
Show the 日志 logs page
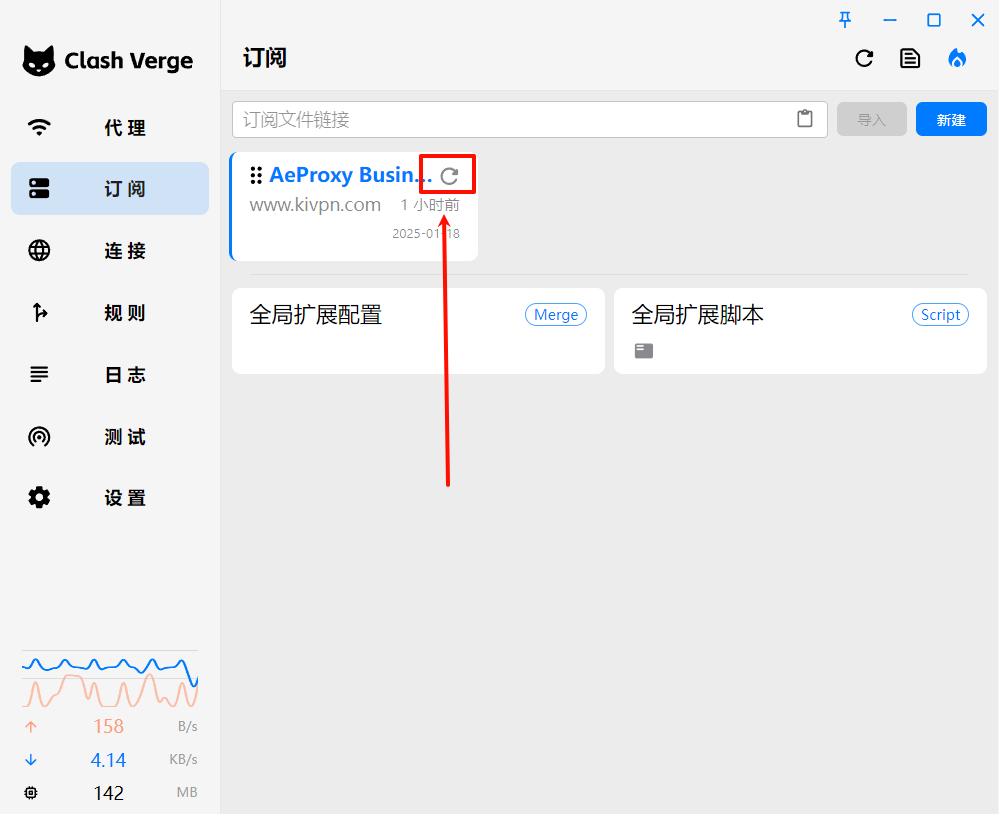[110, 375]
